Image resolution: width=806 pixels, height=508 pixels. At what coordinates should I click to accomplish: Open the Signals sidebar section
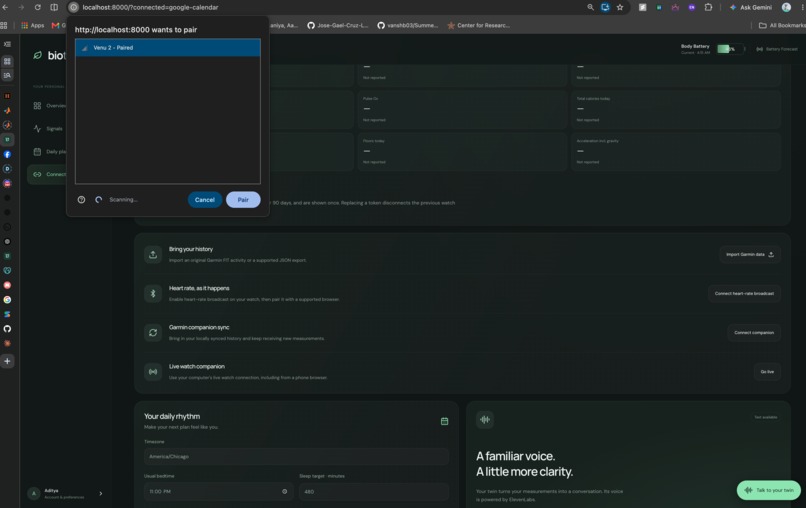(48, 129)
